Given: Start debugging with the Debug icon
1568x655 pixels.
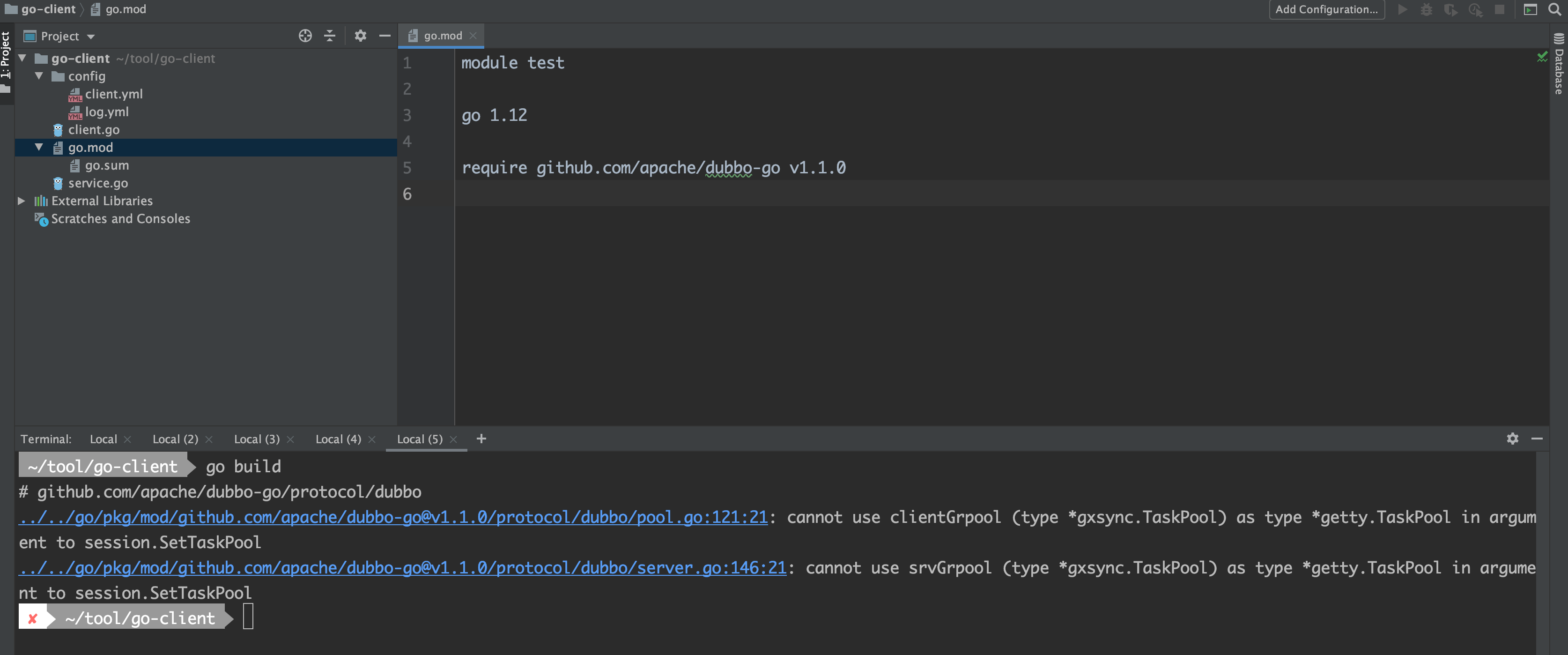Looking at the screenshot, I should [1427, 9].
